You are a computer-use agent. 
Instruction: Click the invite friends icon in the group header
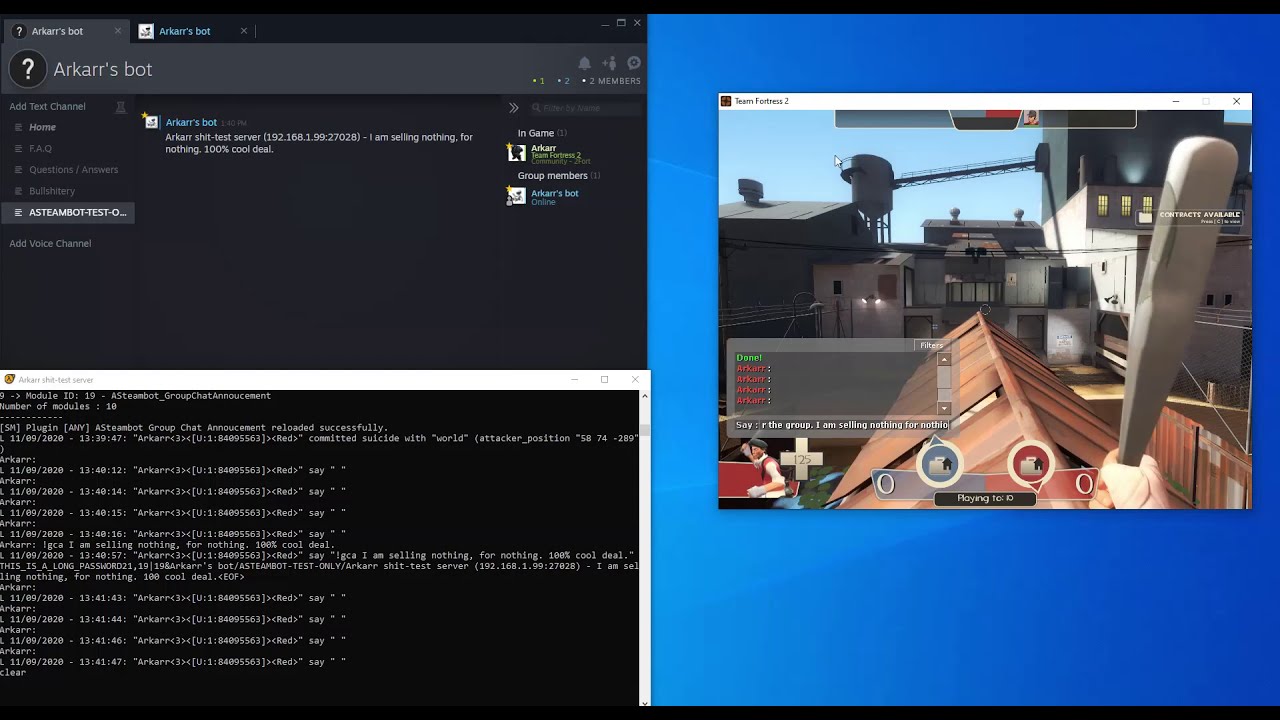point(609,63)
